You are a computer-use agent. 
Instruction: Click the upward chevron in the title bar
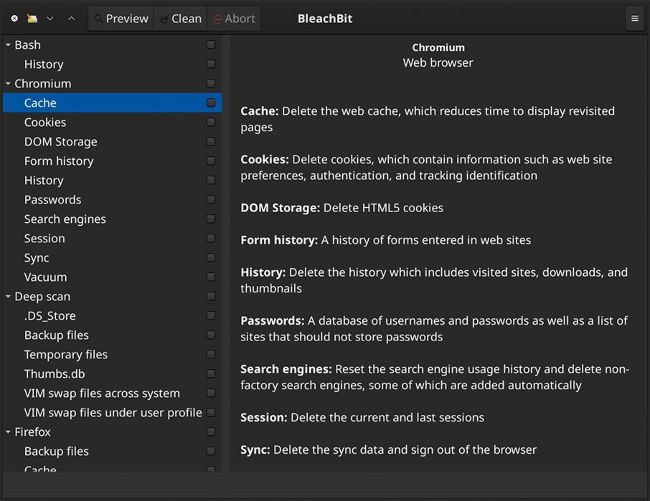coord(72,19)
